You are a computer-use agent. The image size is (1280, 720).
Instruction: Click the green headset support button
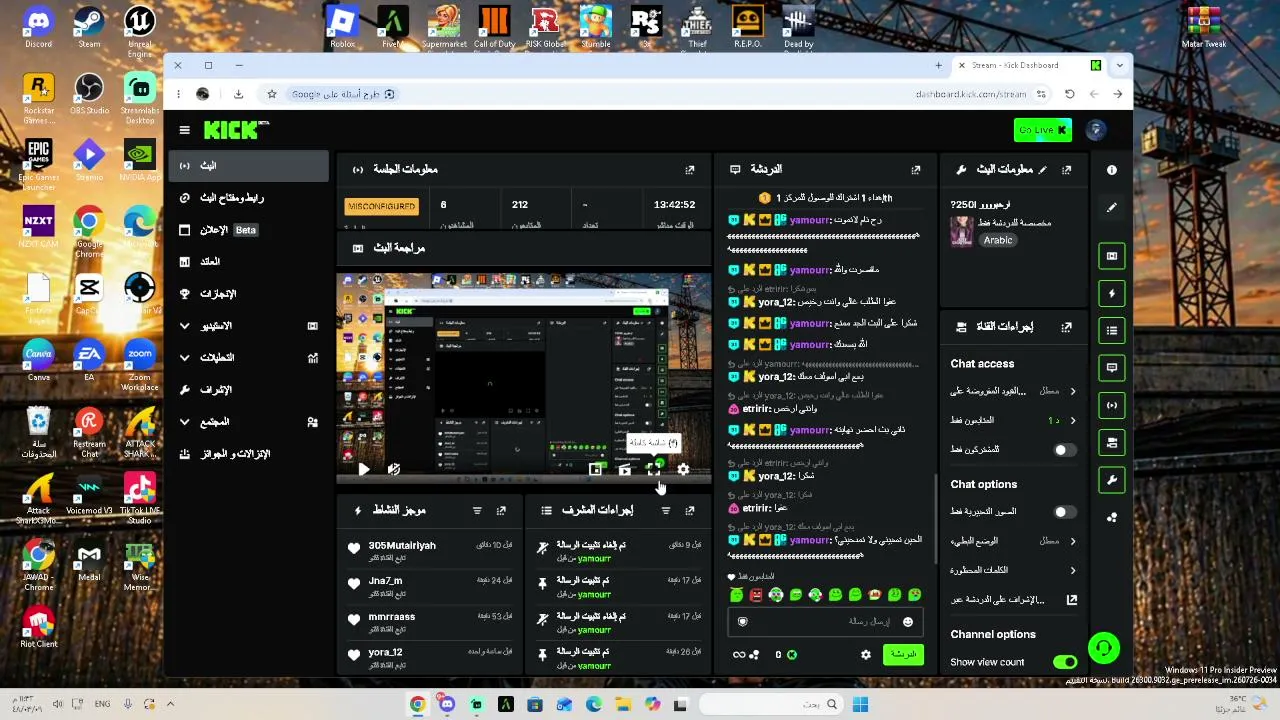1104,649
